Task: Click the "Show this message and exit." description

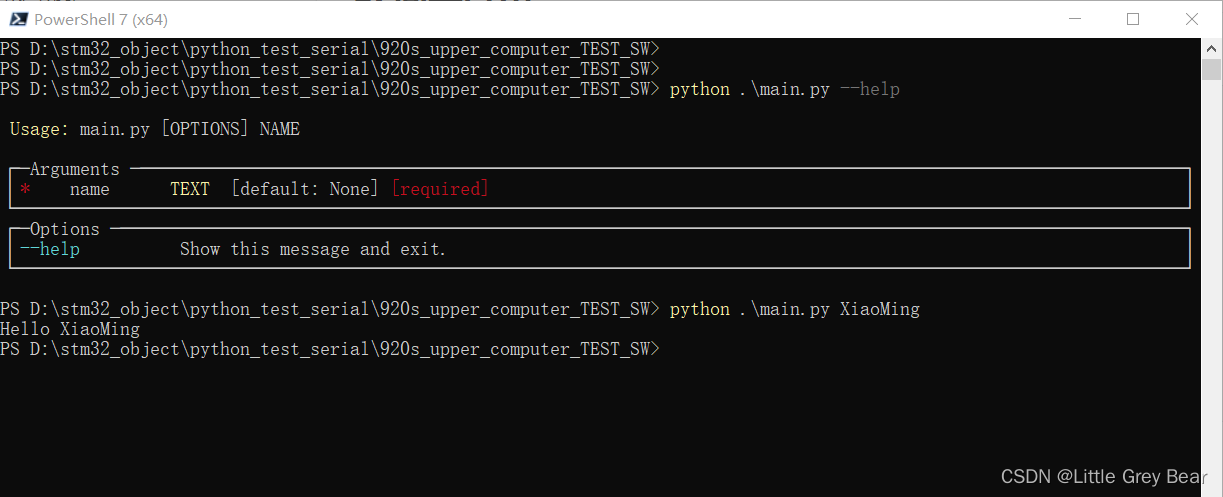Action: tap(313, 249)
